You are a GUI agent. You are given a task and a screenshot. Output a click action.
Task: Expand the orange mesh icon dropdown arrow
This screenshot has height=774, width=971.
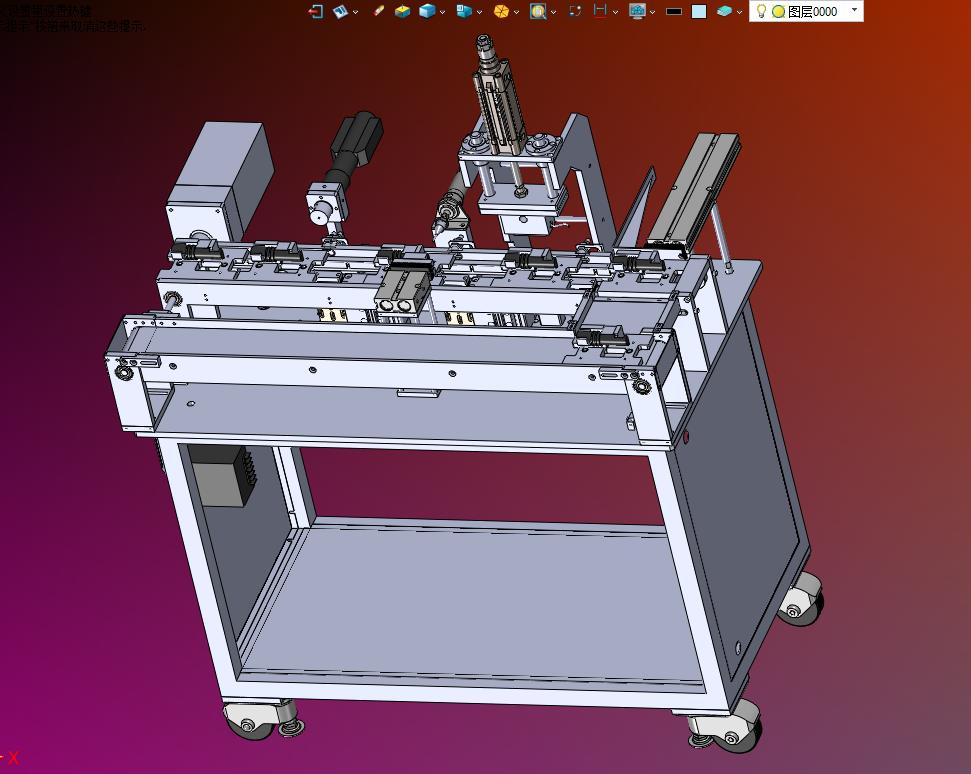(516, 12)
